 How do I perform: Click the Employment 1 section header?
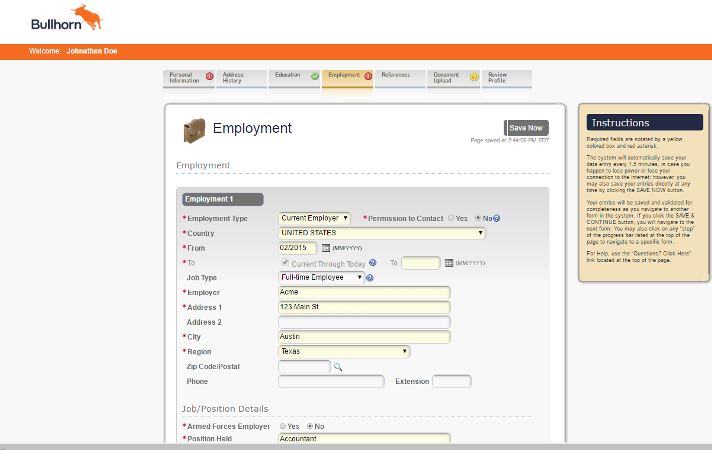(222, 199)
